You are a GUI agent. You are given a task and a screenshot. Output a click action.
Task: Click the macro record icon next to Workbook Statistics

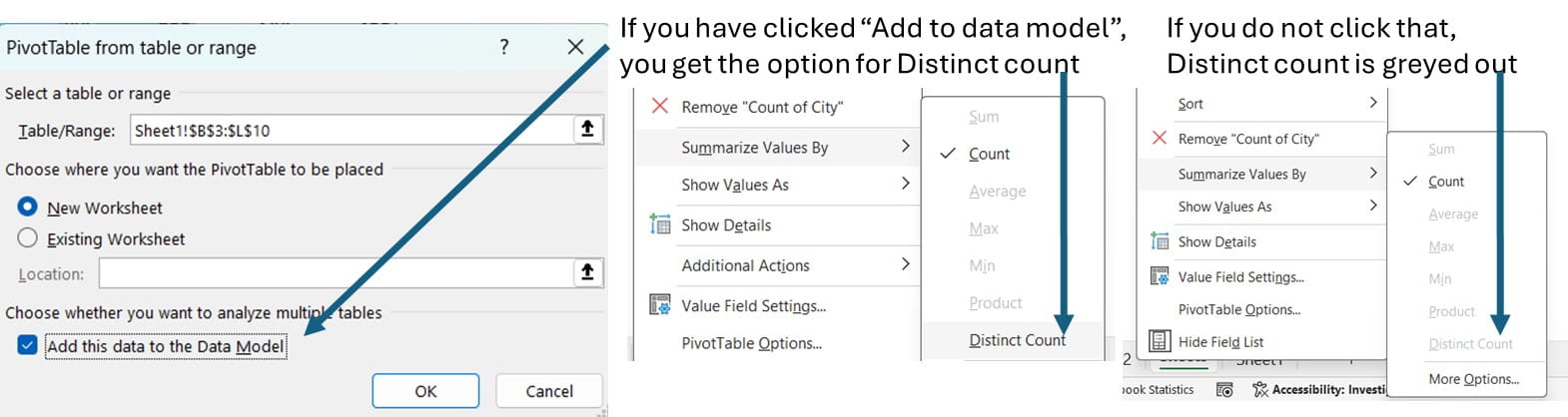pos(1224,389)
